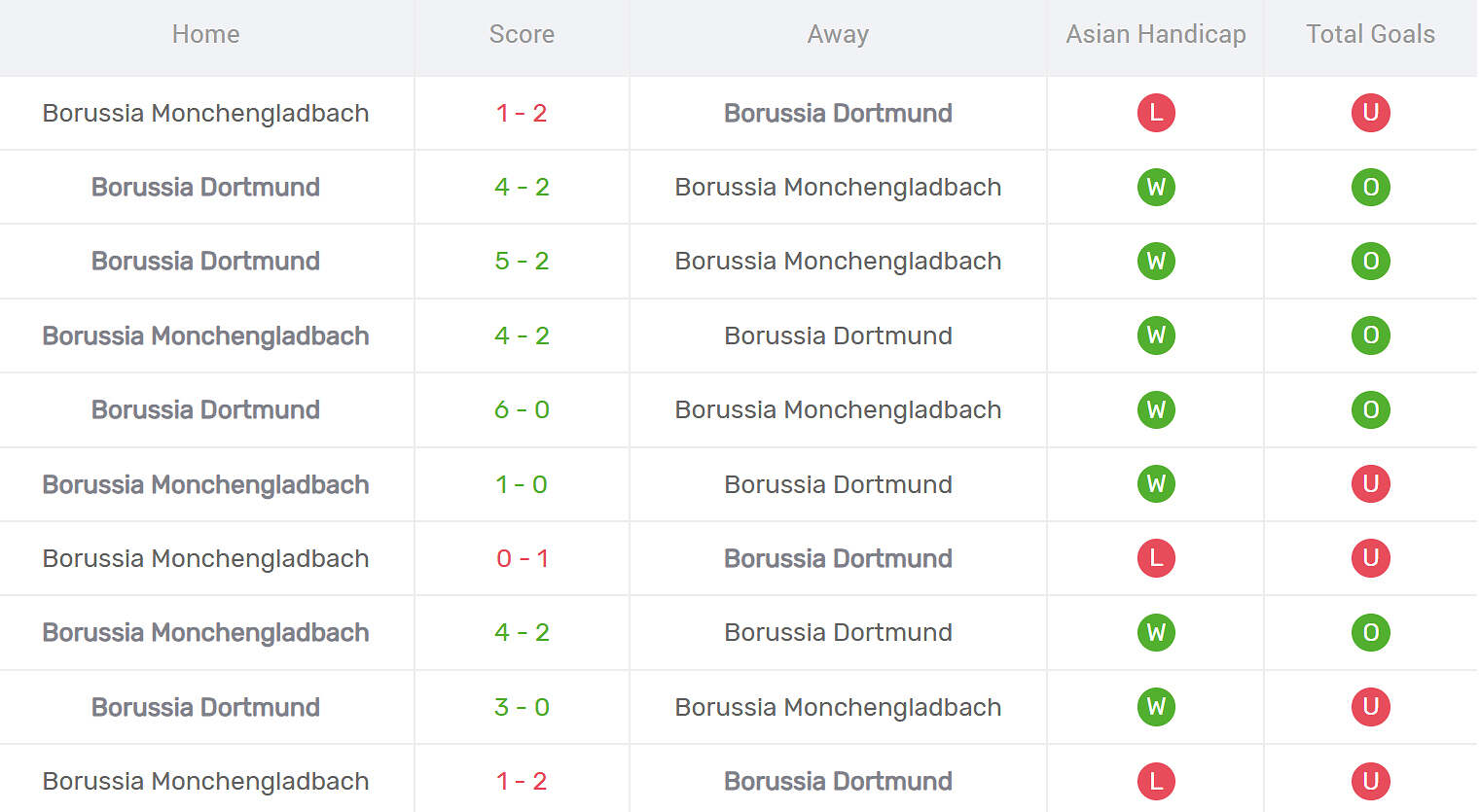Click red U badge in 1 - 0 row
The height and width of the screenshot is (812, 1480).
[x=1370, y=484]
